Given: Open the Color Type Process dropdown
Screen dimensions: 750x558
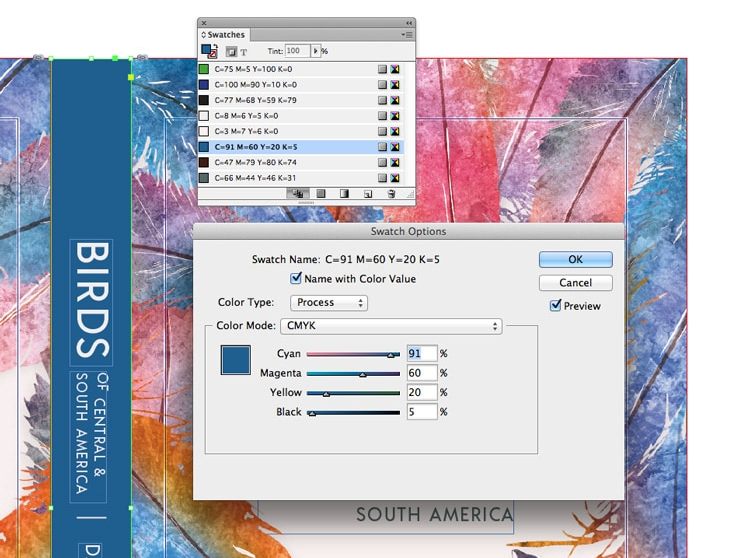Looking at the screenshot, I should pyautogui.click(x=329, y=303).
